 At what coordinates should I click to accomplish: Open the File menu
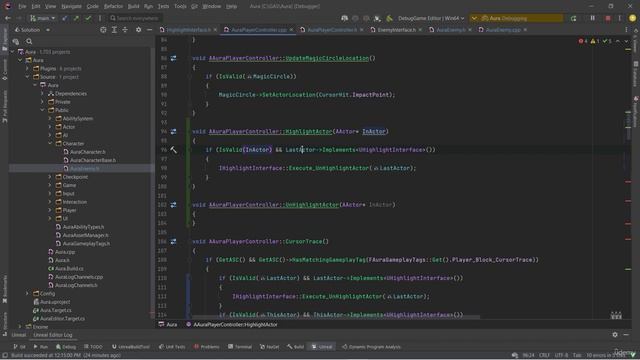point(22,7)
